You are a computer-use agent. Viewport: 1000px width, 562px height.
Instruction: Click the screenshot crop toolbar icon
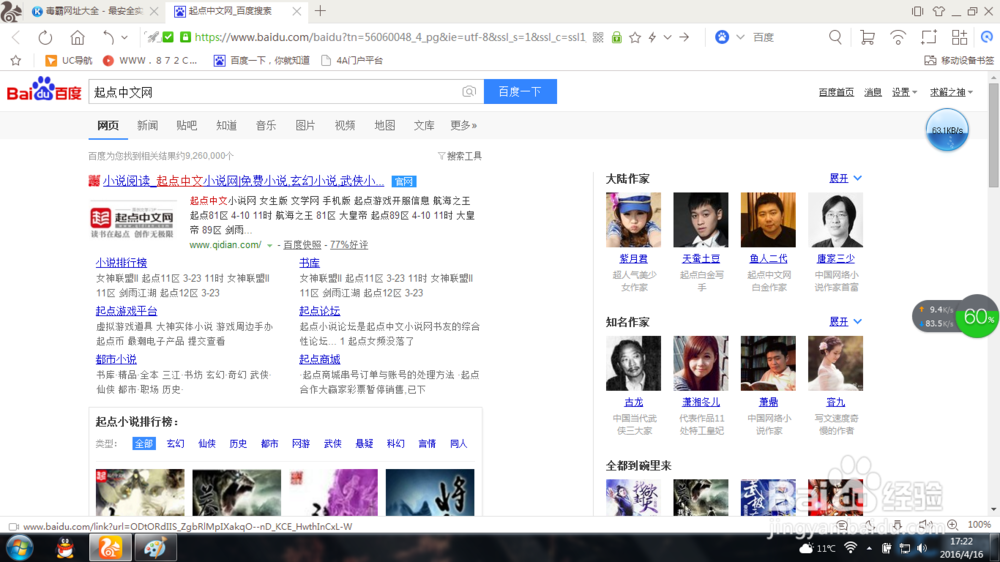point(929,38)
